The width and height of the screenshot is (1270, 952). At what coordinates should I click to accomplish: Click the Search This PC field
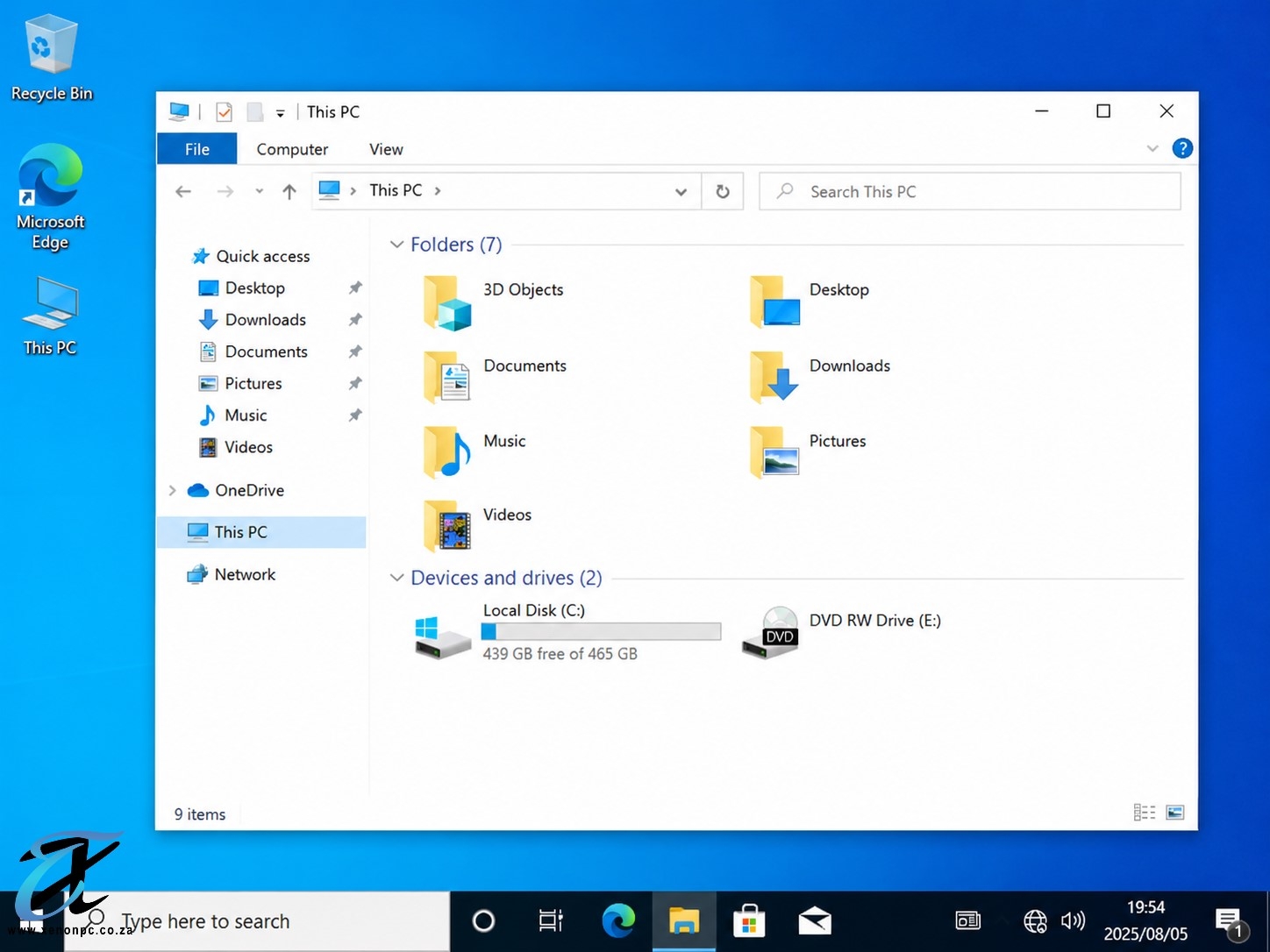coord(970,191)
